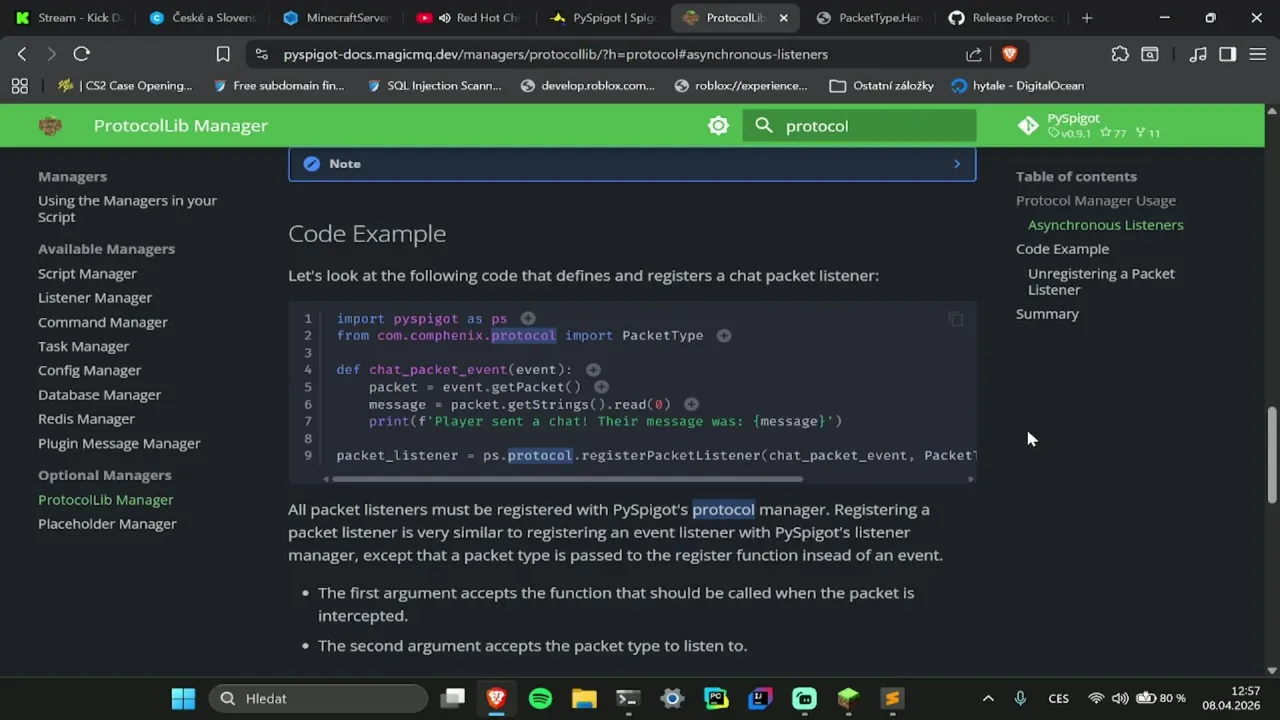Open Spotify from the taskbar
1280x720 pixels.
(540, 699)
